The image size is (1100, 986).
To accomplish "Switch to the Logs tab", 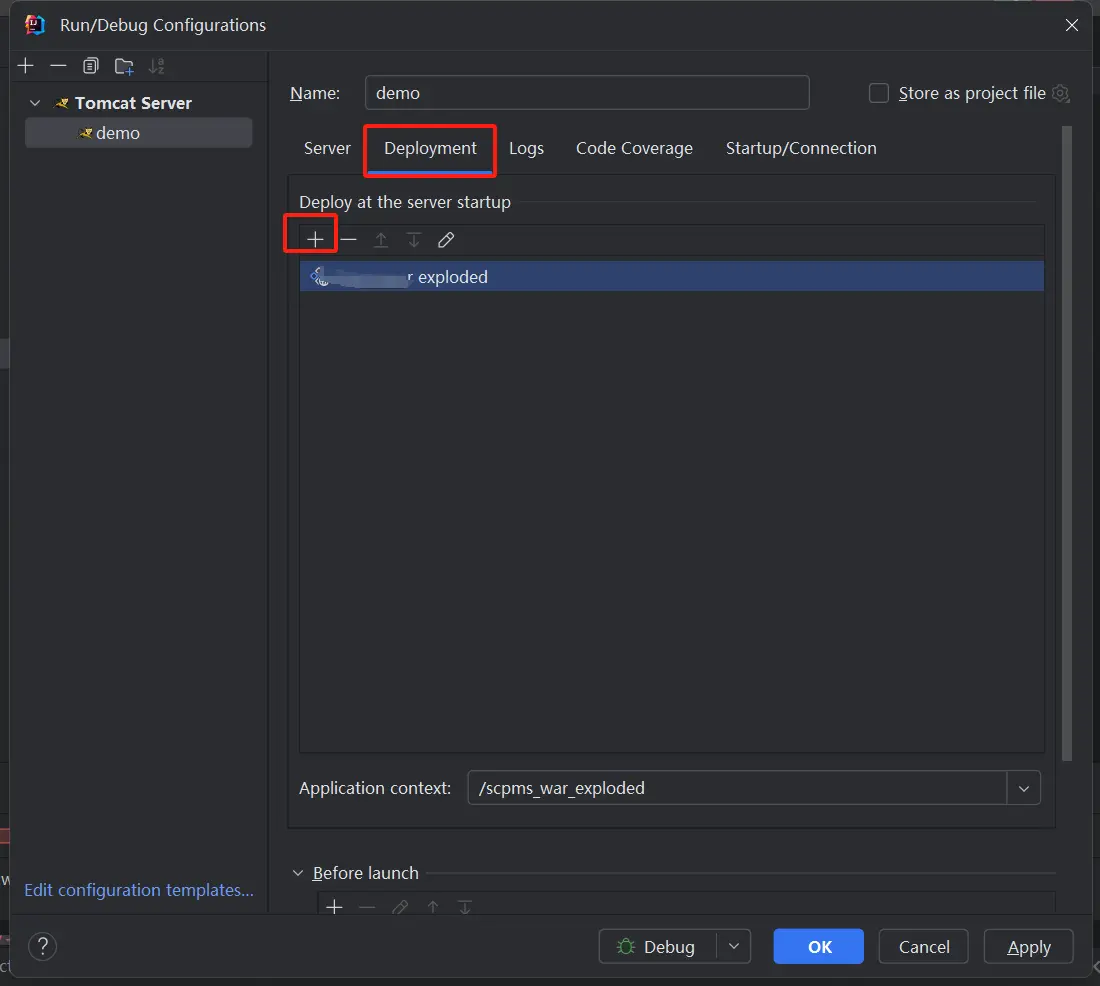I will point(526,147).
